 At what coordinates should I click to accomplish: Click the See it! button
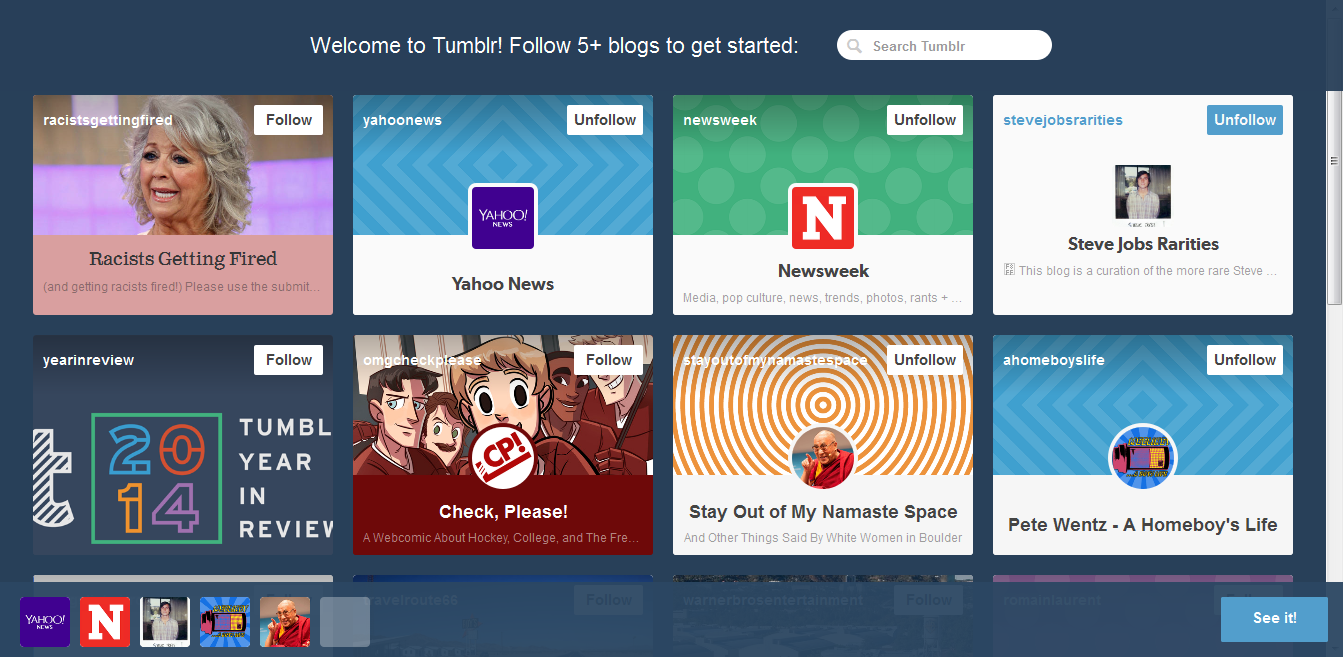(1274, 619)
